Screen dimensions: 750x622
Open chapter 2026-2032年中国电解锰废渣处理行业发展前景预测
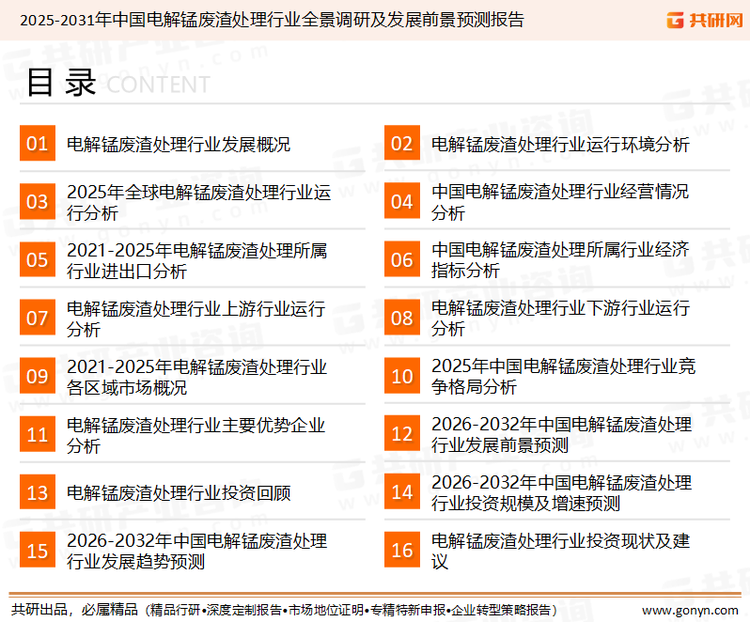tap(562, 434)
